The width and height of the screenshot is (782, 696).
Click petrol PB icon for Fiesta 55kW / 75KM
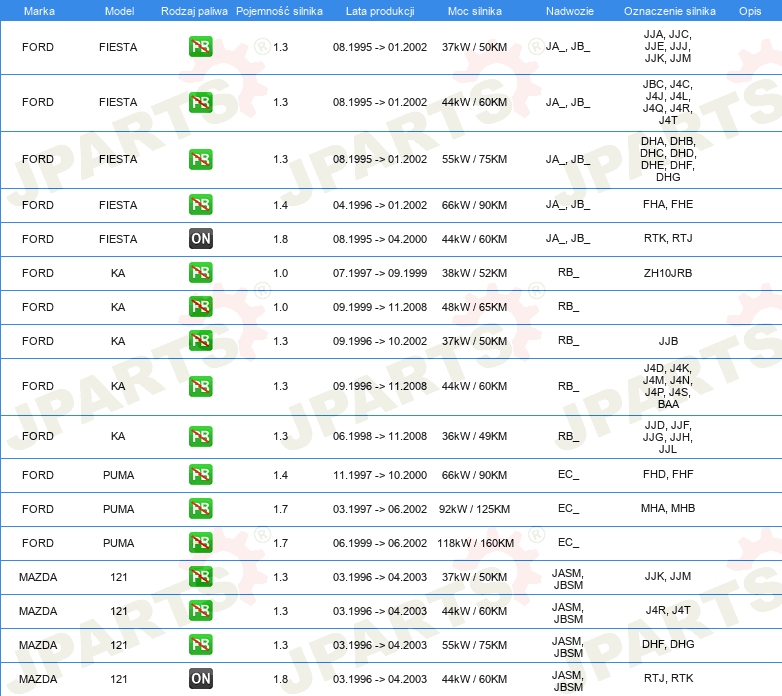coord(201,159)
